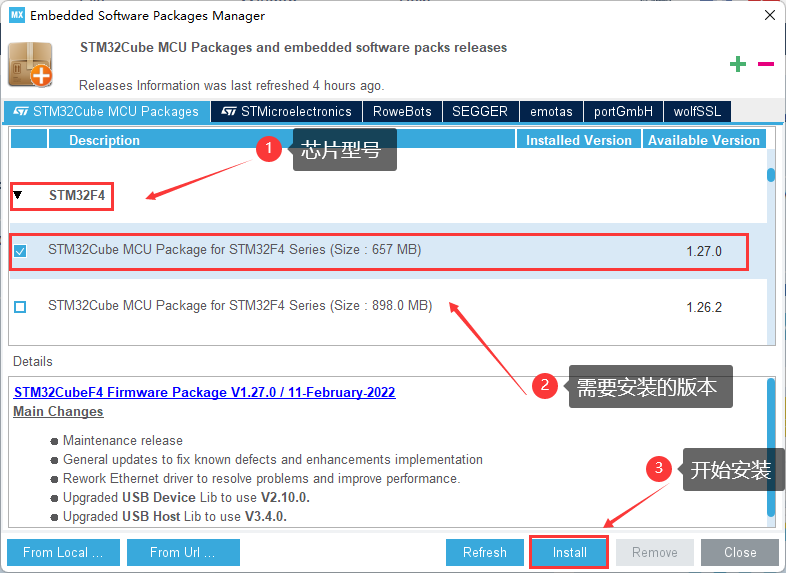Image resolution: width=786 pixels, height=573 pixels.
Task: Click the 1.26.2 available version cell
Action: (704, 307)
